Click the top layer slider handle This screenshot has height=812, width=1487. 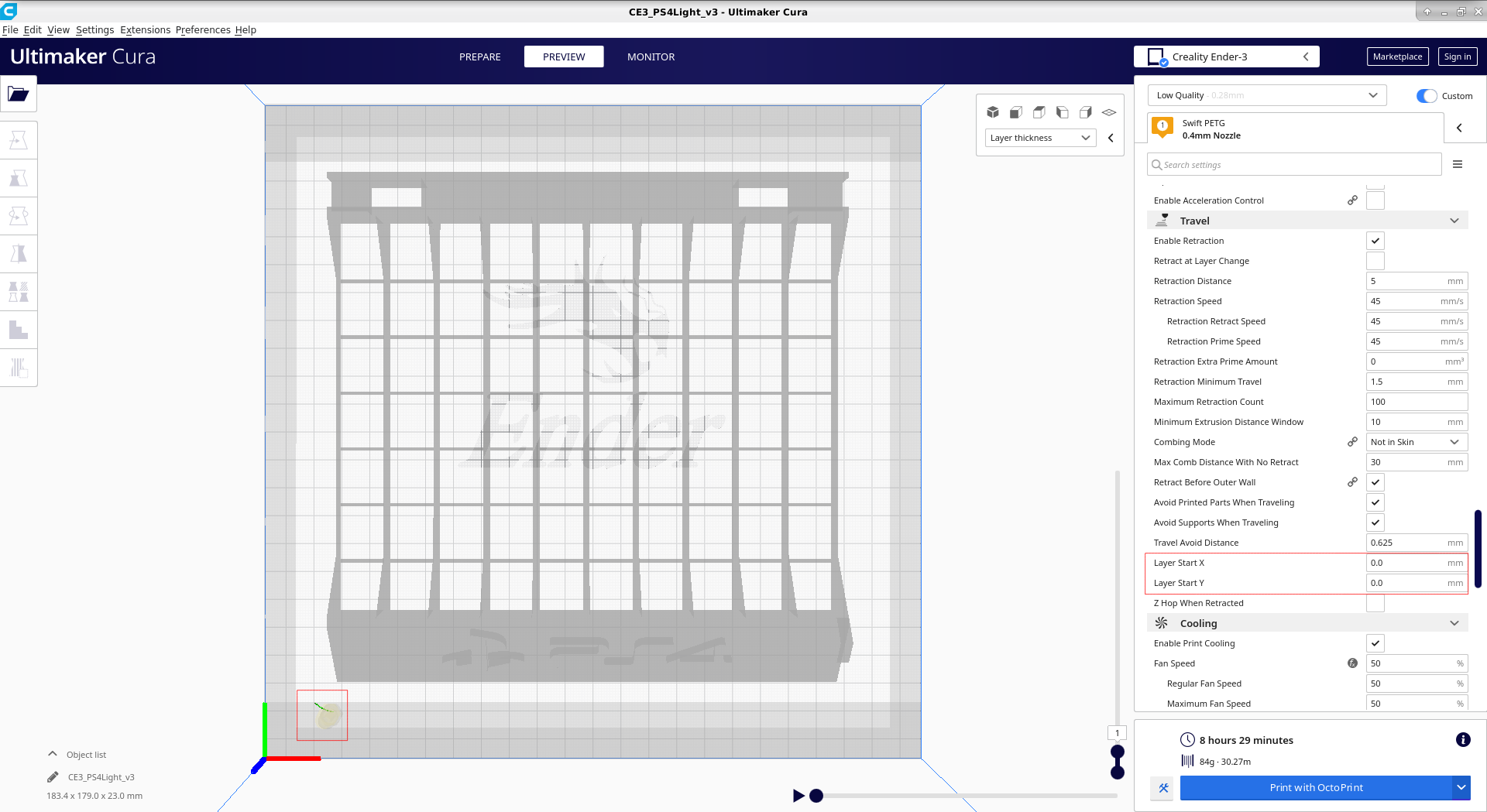point(1118,752)
